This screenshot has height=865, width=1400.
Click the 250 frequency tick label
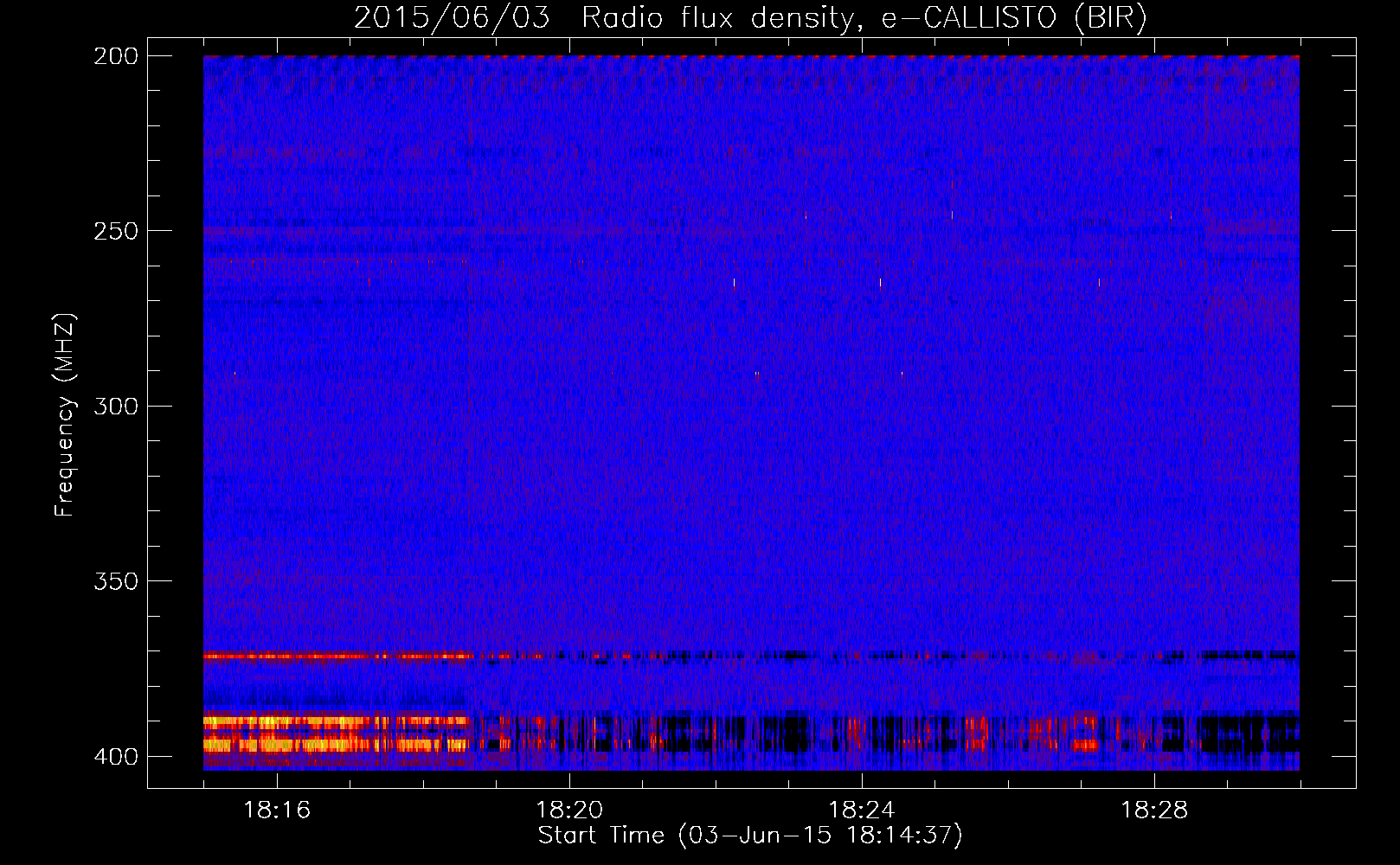tap(115, 231)
